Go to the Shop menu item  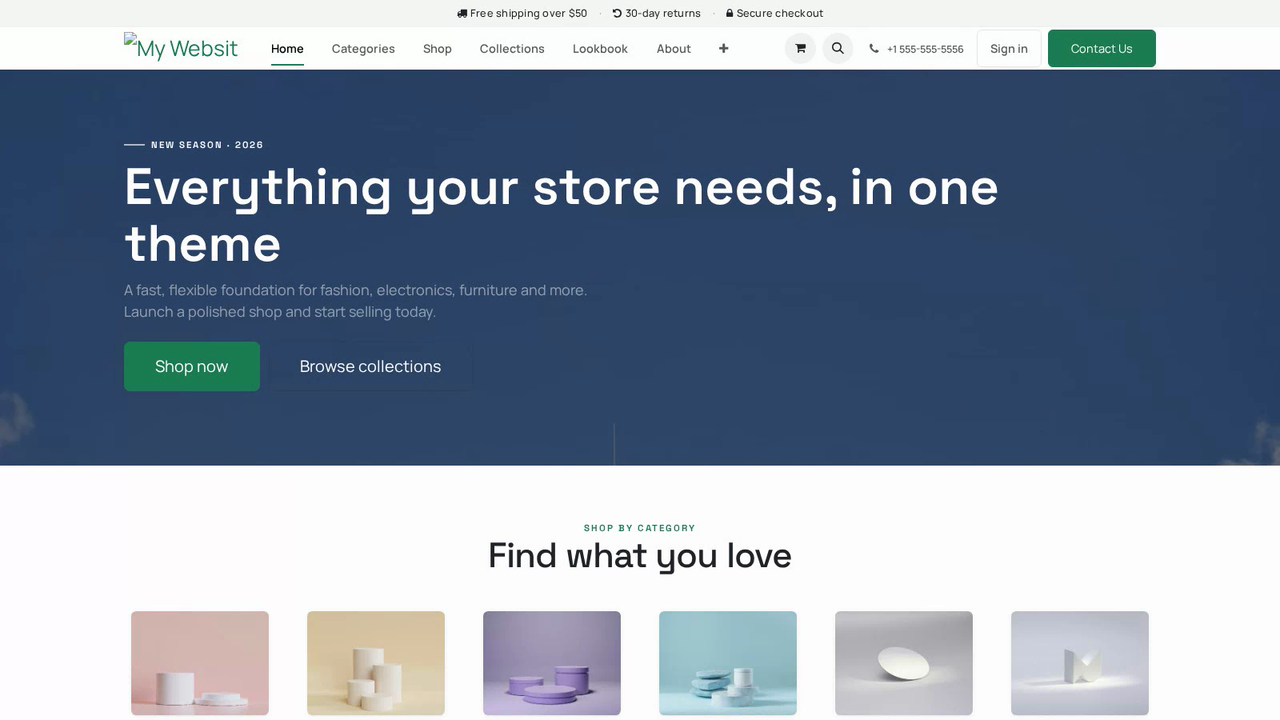coord(437,48)
